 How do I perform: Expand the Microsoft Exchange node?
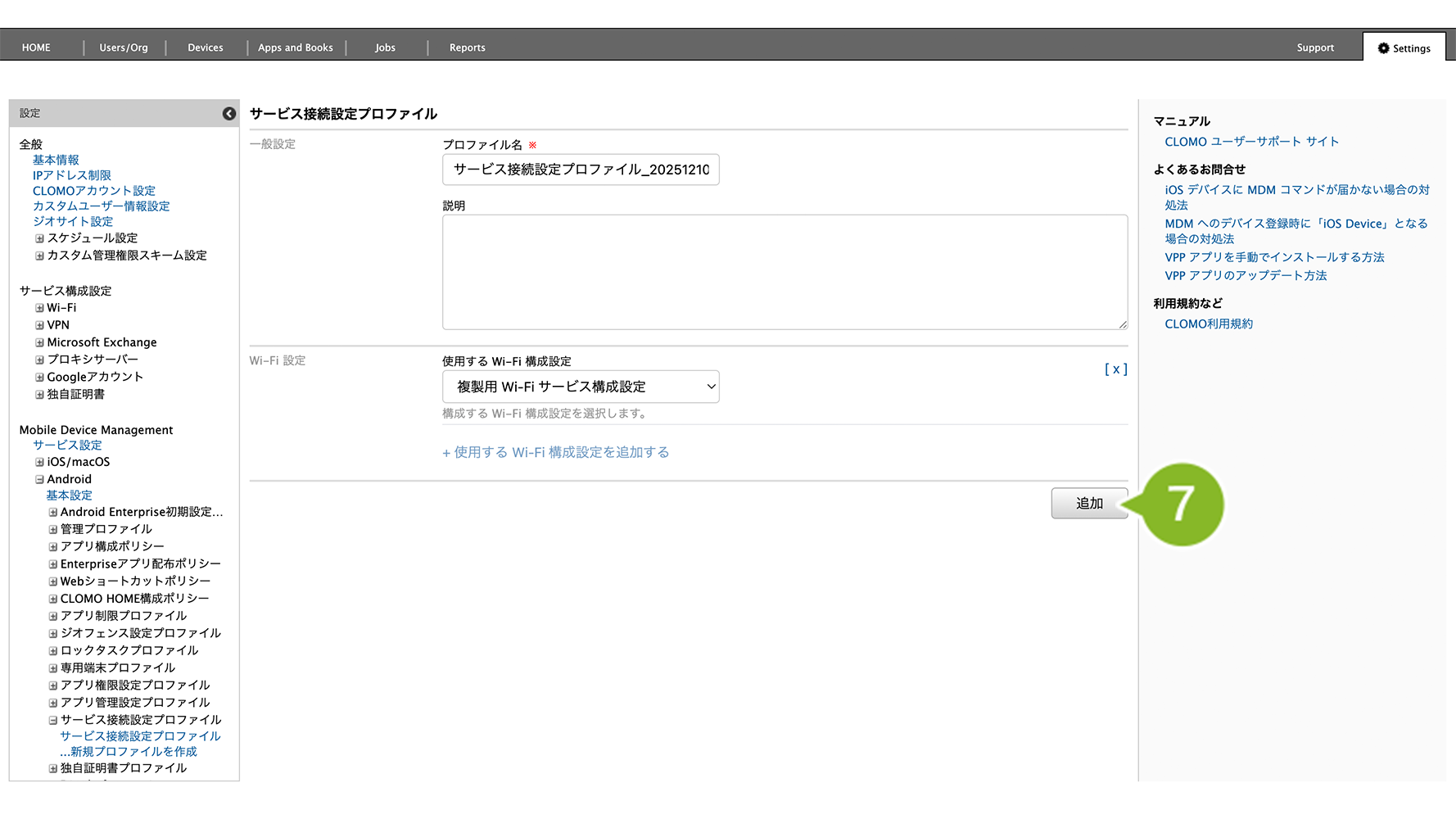click(39, 343)
